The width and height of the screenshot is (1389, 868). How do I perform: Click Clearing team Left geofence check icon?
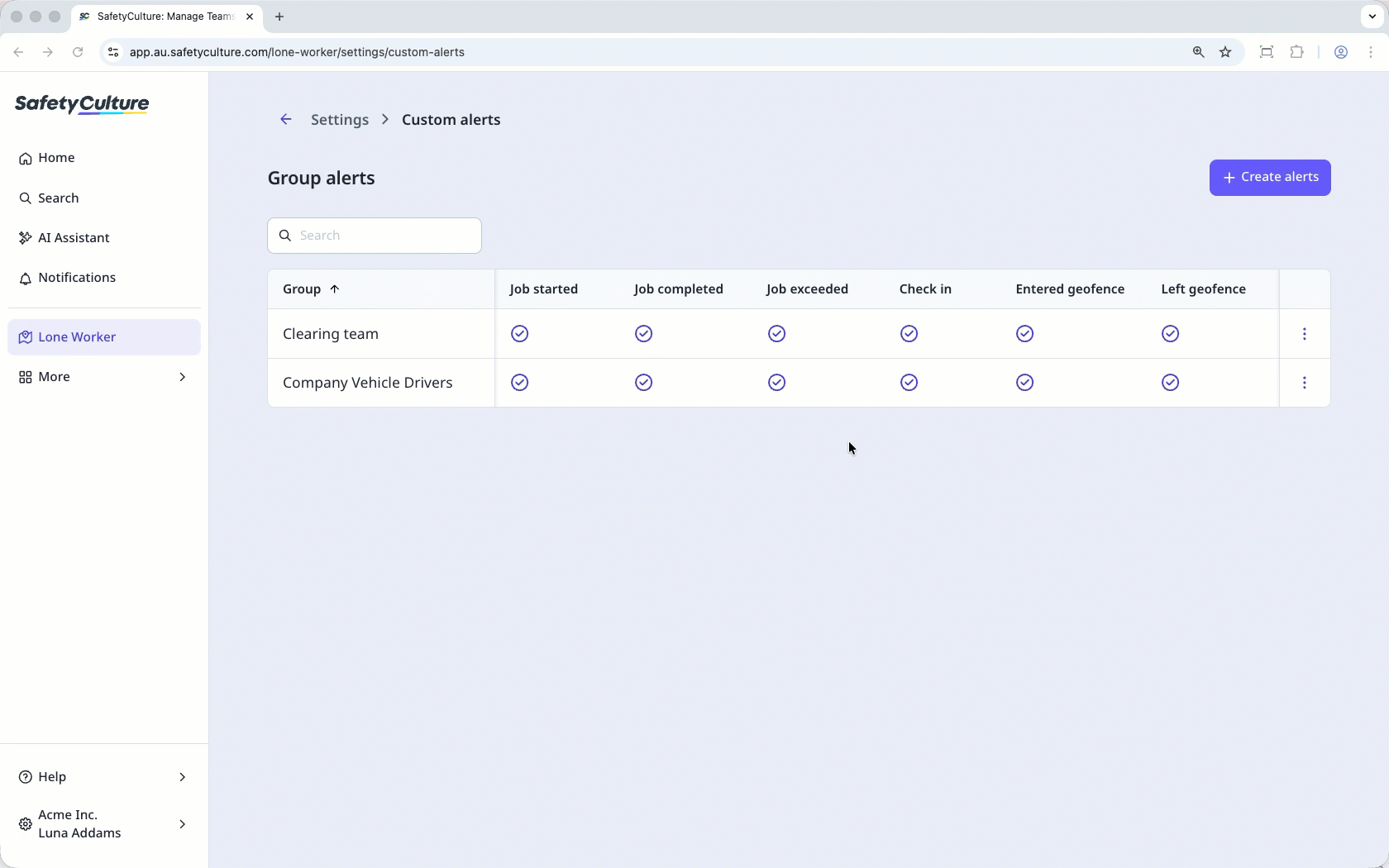[x=1171, y=334]
